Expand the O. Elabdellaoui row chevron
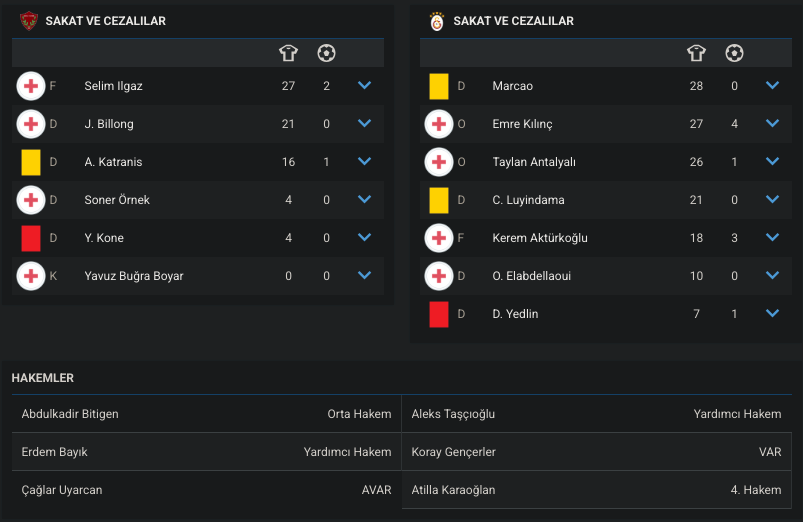 [772, 276]
